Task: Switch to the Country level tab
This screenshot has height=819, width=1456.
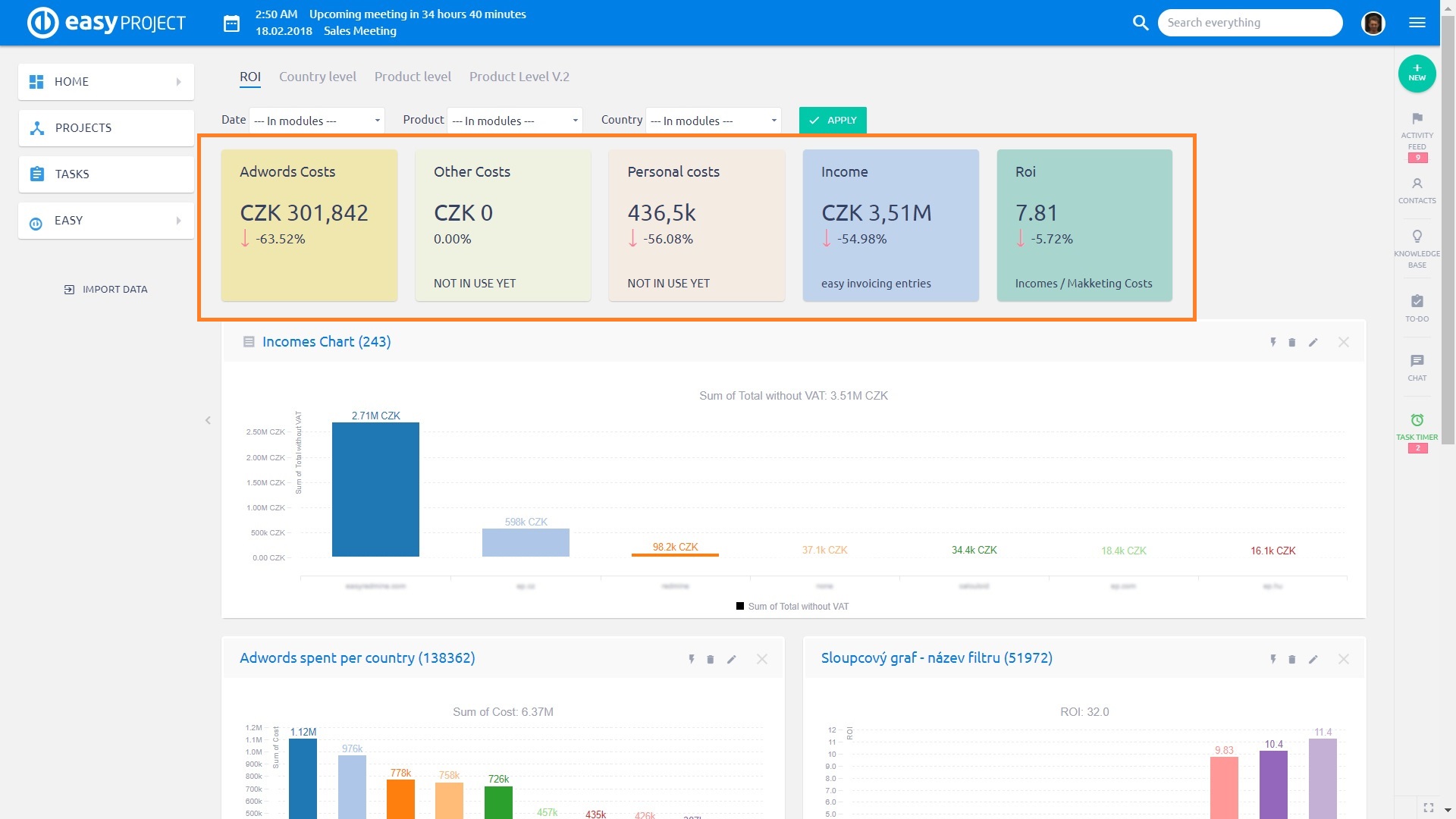Action: click(317, 76)
